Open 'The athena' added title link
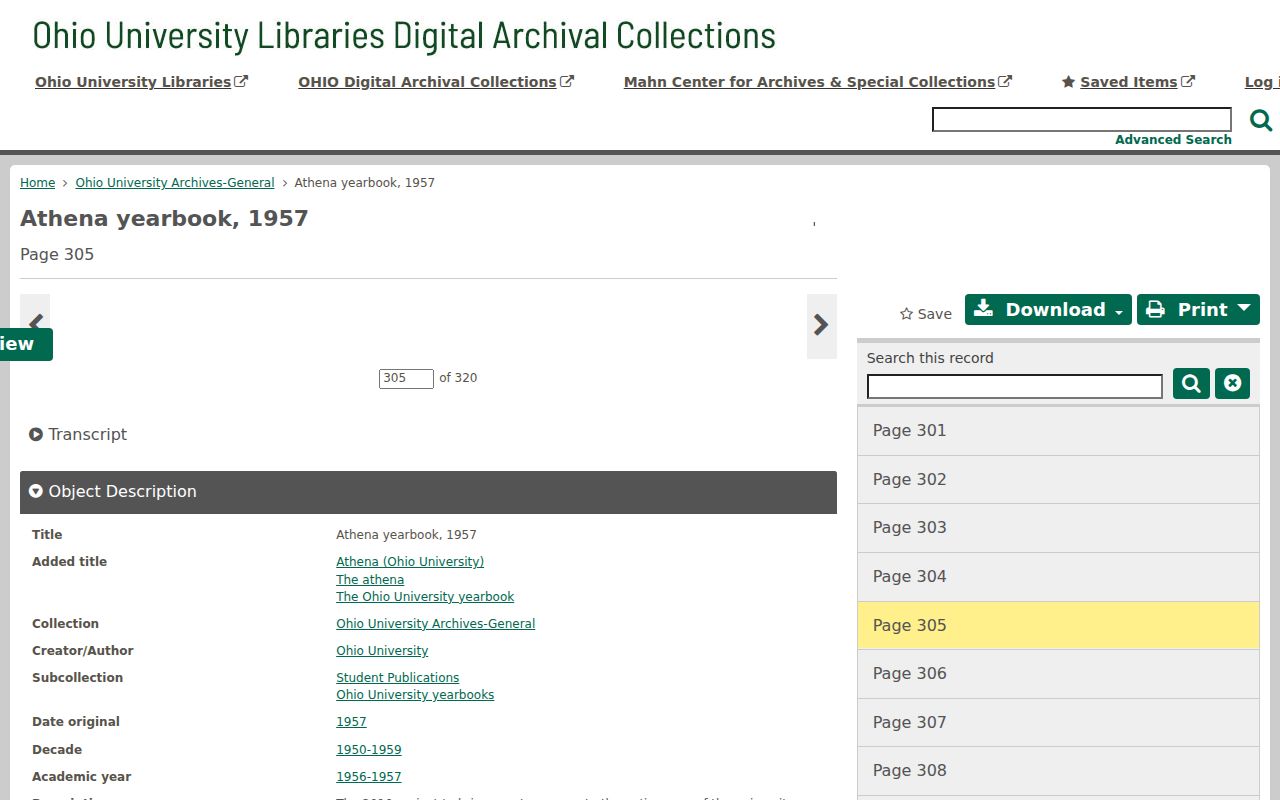The height and width of the screenshot is (800, 1280). (370, 580)
